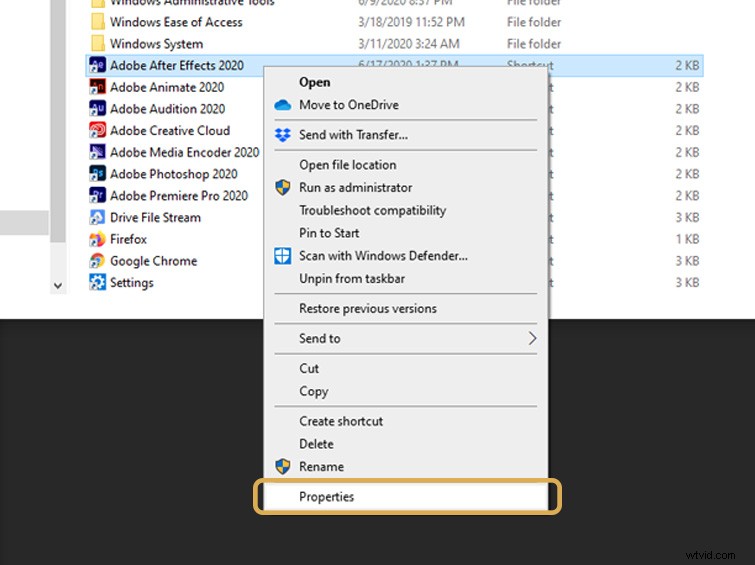
Task: Click the Adobe Animate 2020 icon
Action: [97, 87]
